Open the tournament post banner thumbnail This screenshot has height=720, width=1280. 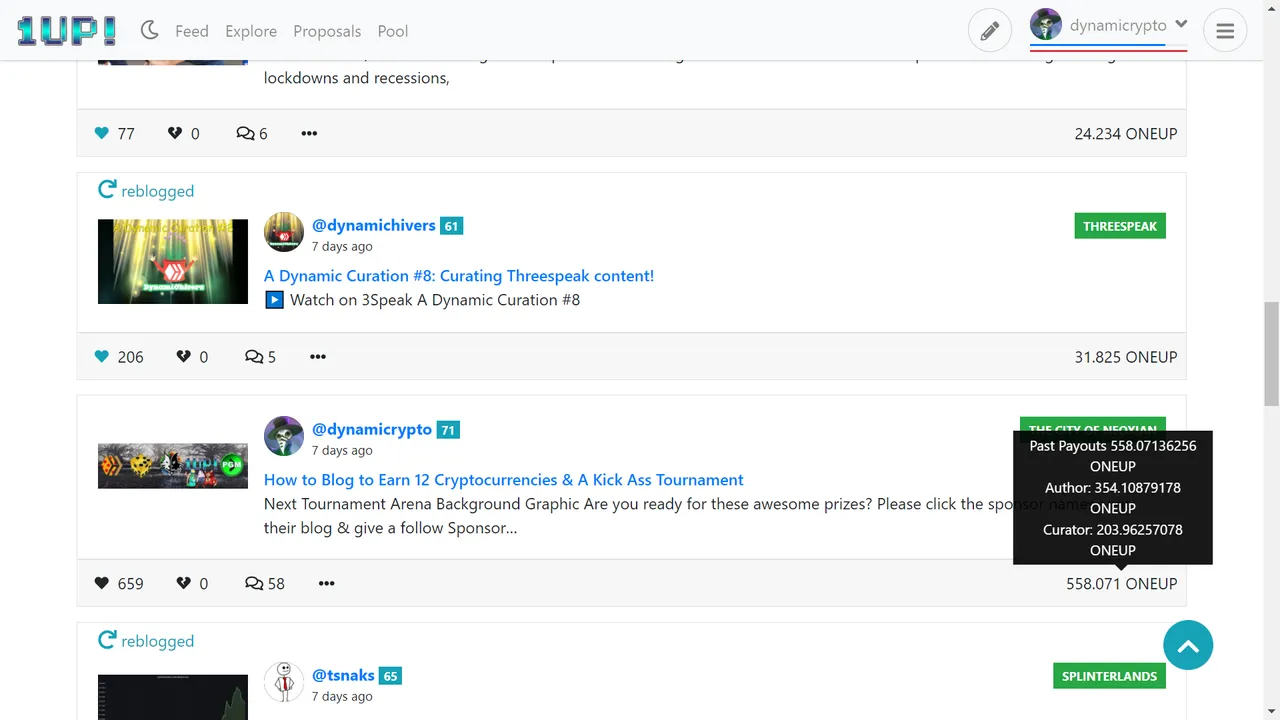tap(173, 465)
